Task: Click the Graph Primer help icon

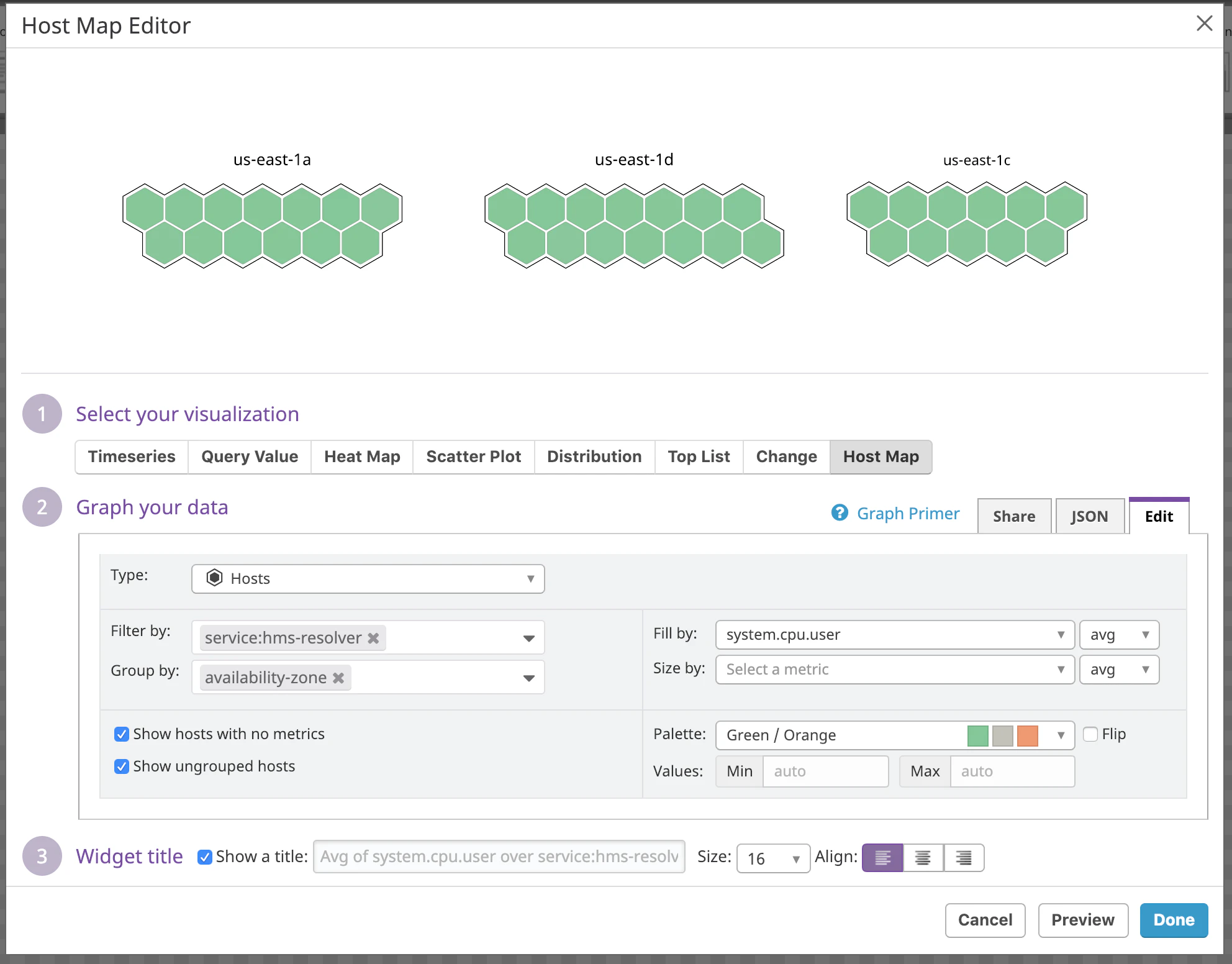Action: (x=840, y=513)
